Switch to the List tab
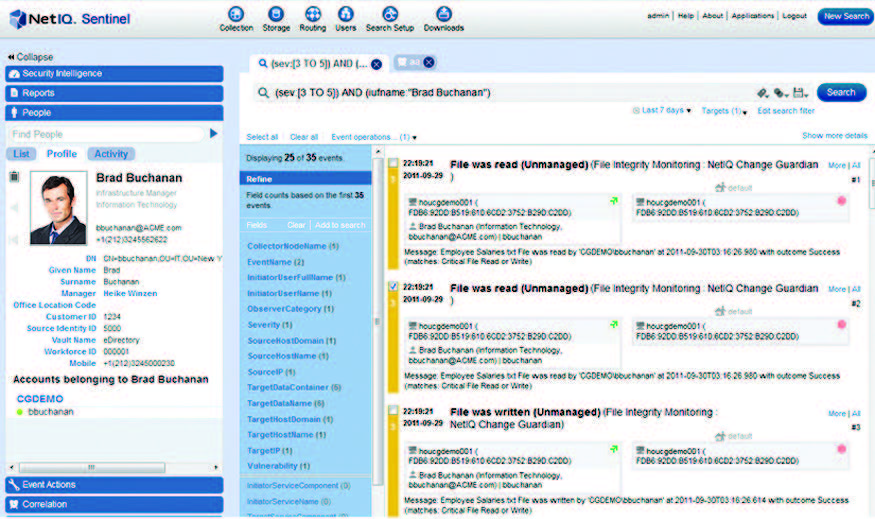 pyautogui.click(x=21, y=154)
